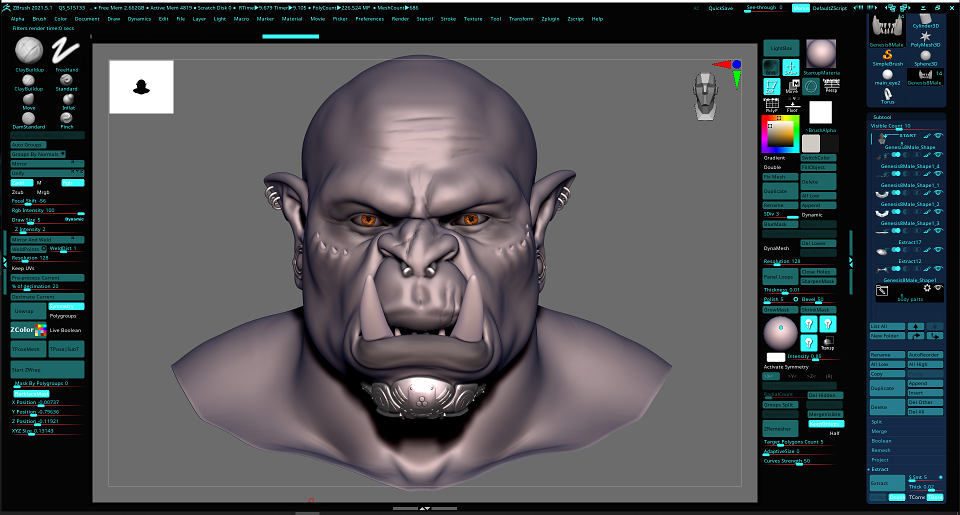Click the light placement sphere
The width and height of the screenshot is (960, 515).
(x=781, y=333)
